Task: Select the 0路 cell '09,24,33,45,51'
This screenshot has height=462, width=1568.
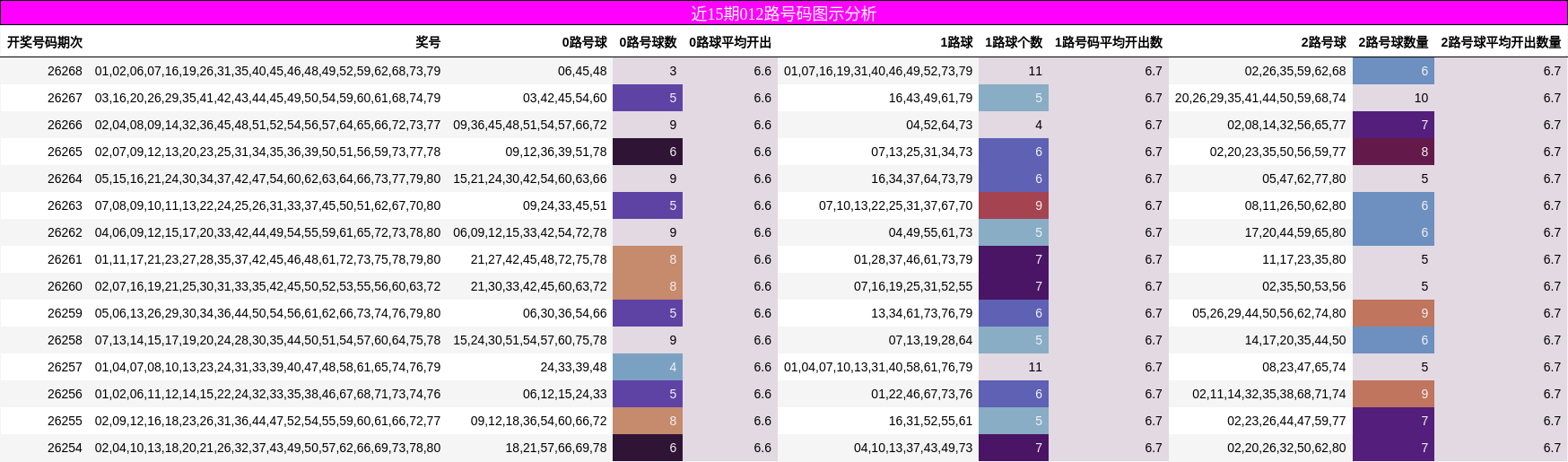Action: point(565,205)
